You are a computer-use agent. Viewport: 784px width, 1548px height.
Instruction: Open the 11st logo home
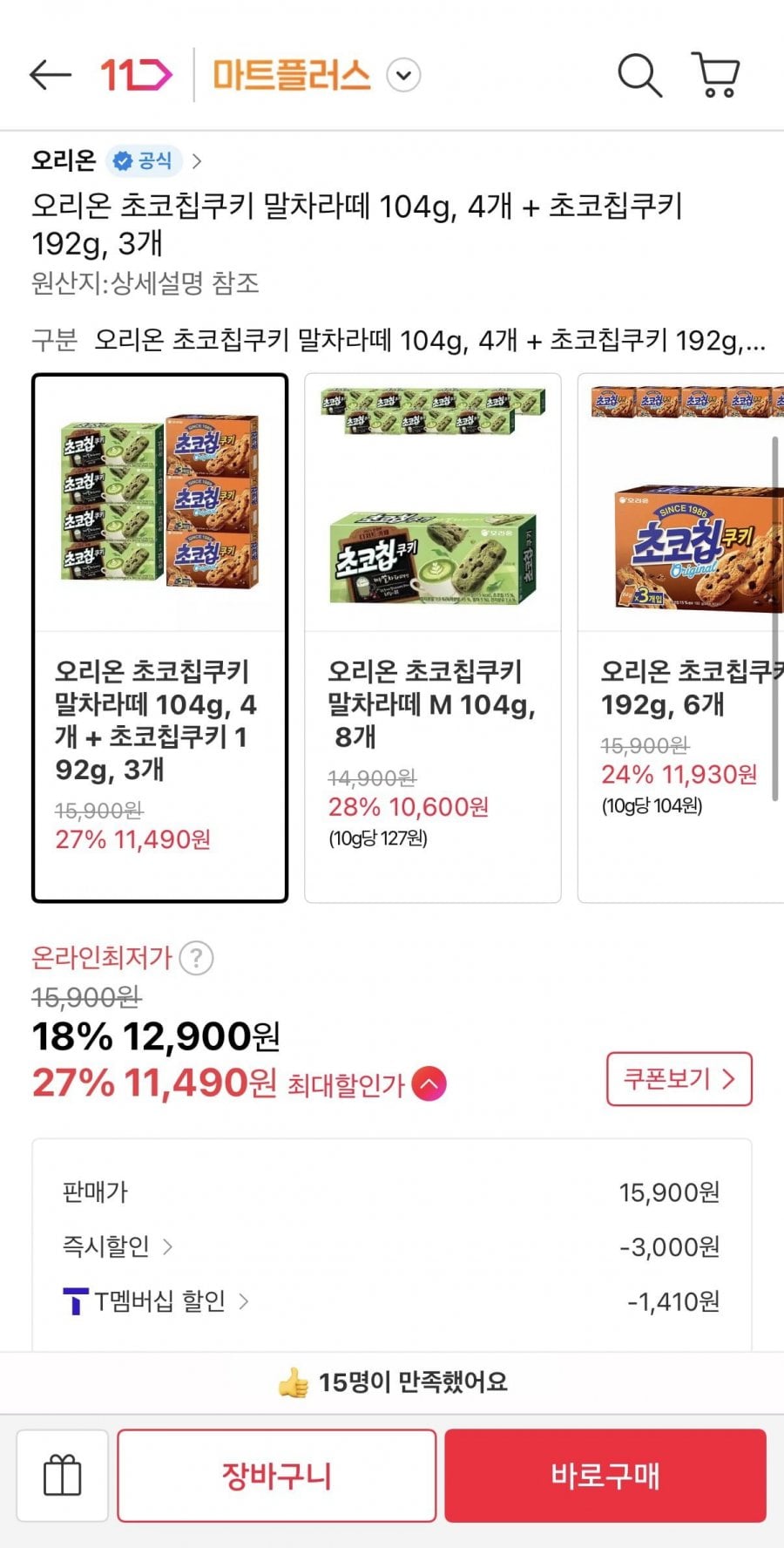coord(136,76)
